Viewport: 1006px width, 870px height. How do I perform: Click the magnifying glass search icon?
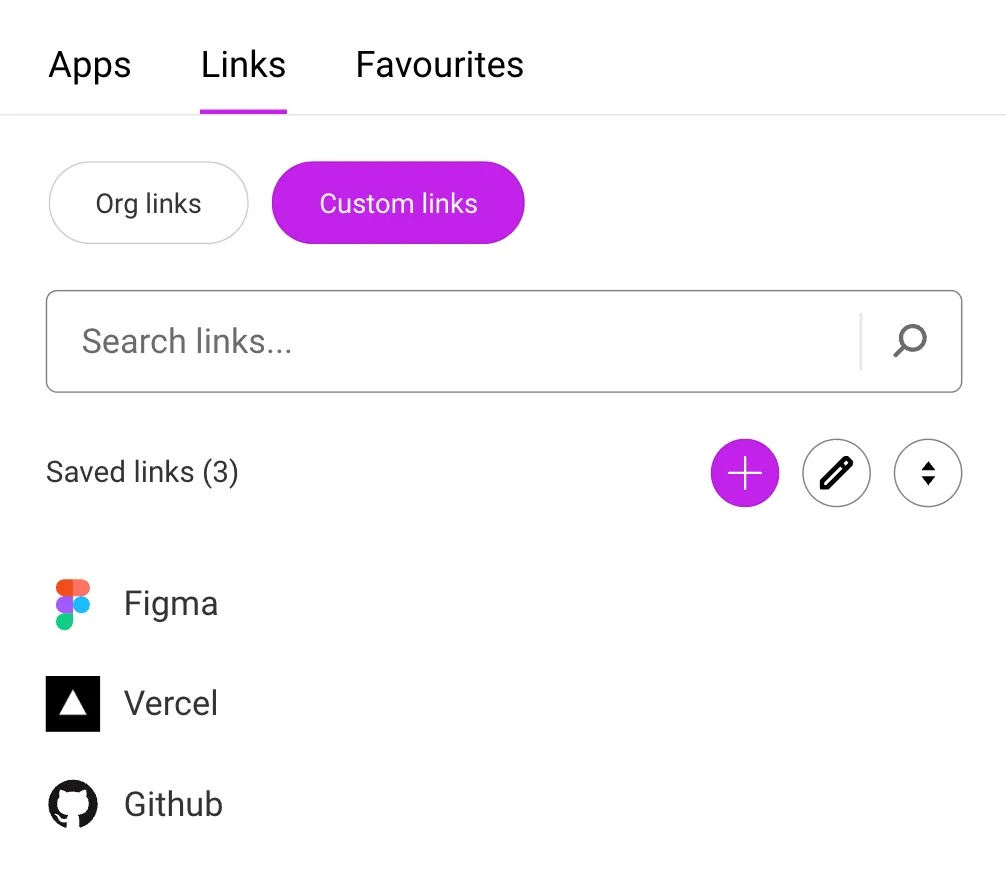coord(908,341)
